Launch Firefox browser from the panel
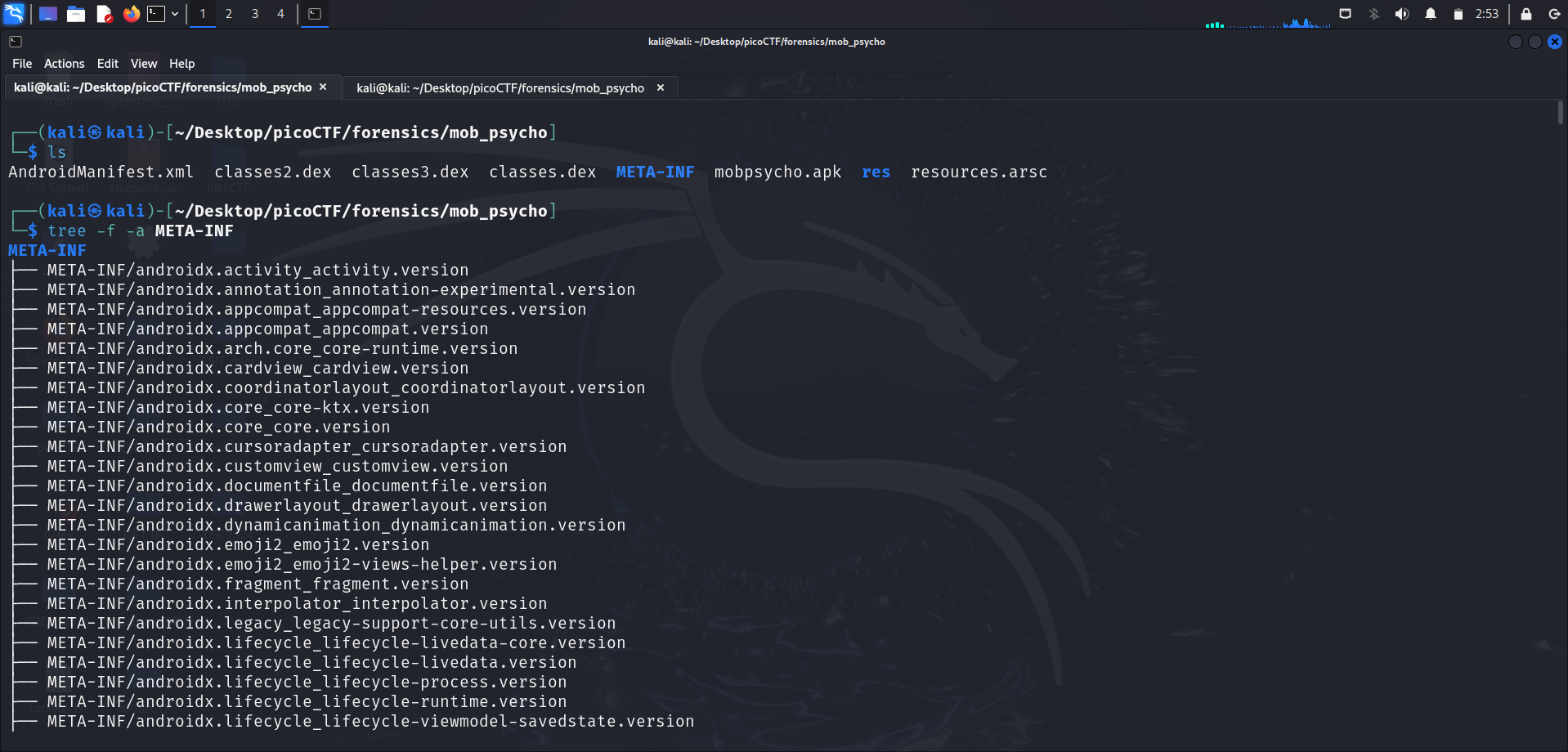 tap(131, 14)
